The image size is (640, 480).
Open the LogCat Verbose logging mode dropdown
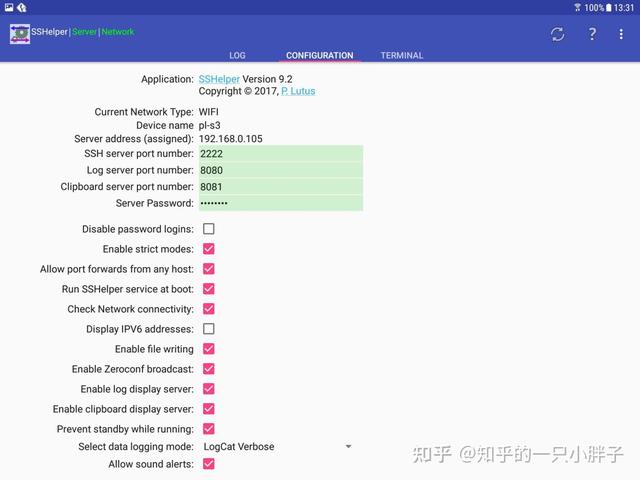click(x=278, y=447)
